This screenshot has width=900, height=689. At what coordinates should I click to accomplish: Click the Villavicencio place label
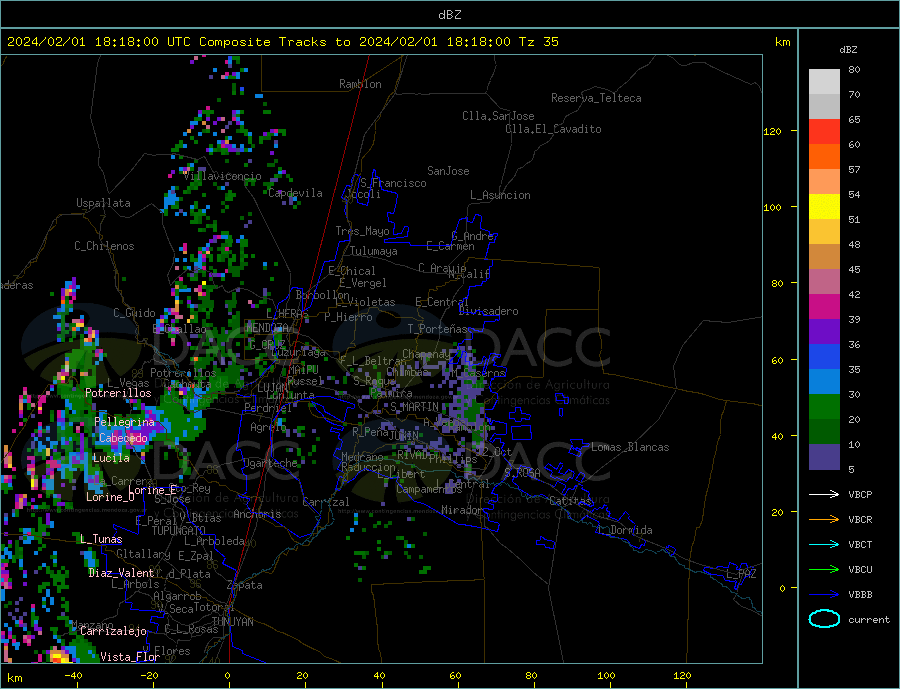tap(223, 176)
